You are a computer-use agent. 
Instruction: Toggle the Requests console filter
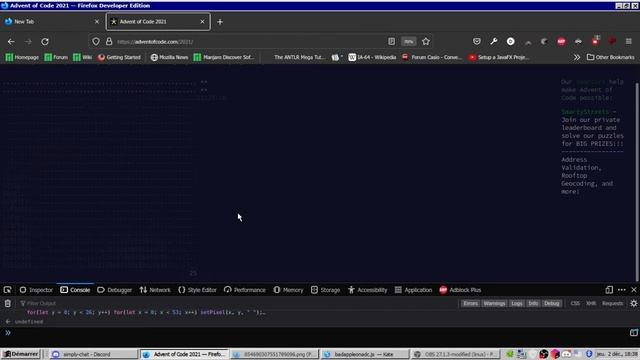click(x=612, y=303)
